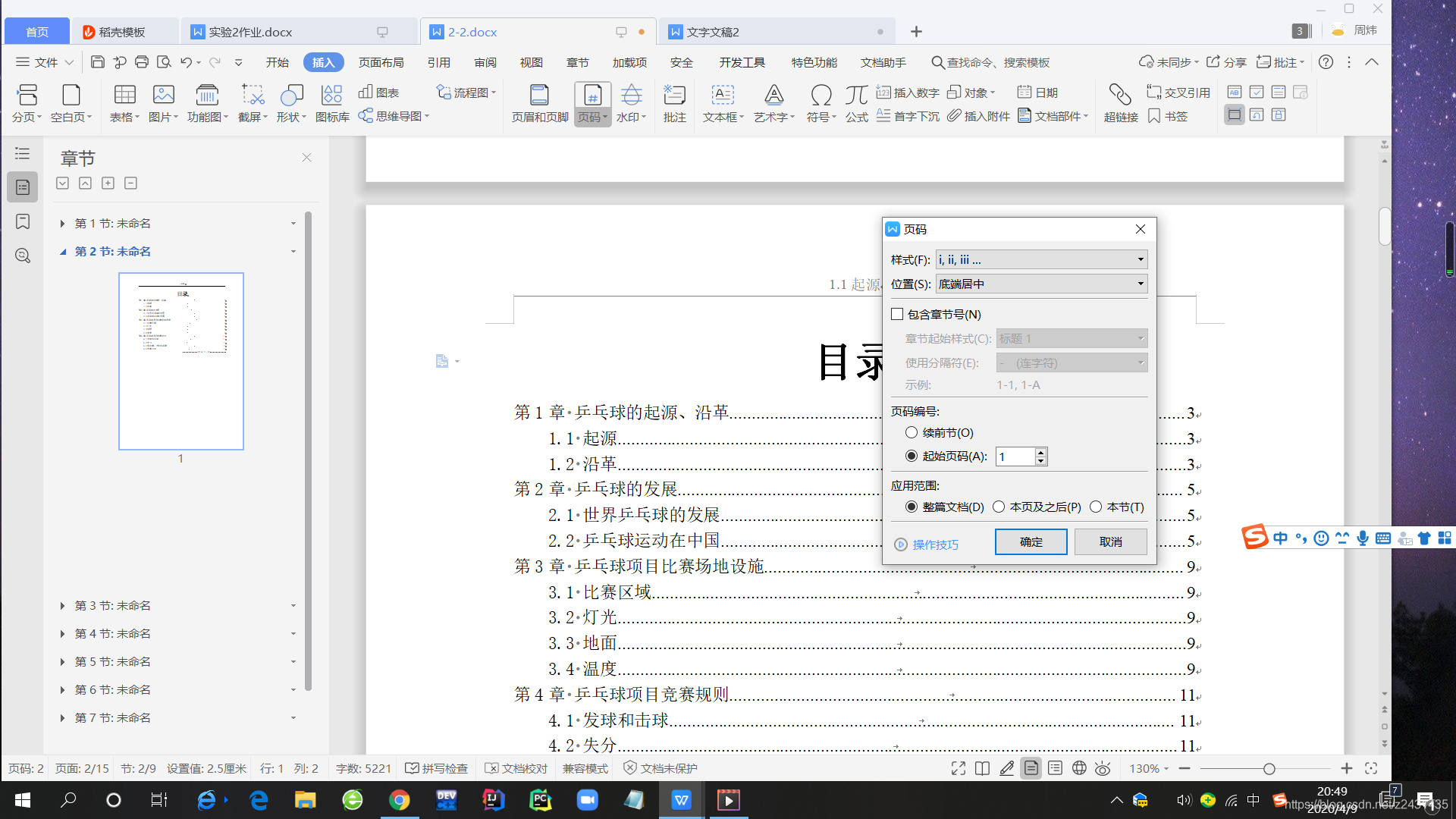Viewport: 1456px width, 819px height.
Task: Switch to the 开始 ribbon tab
Action: [x=277, y=62]
